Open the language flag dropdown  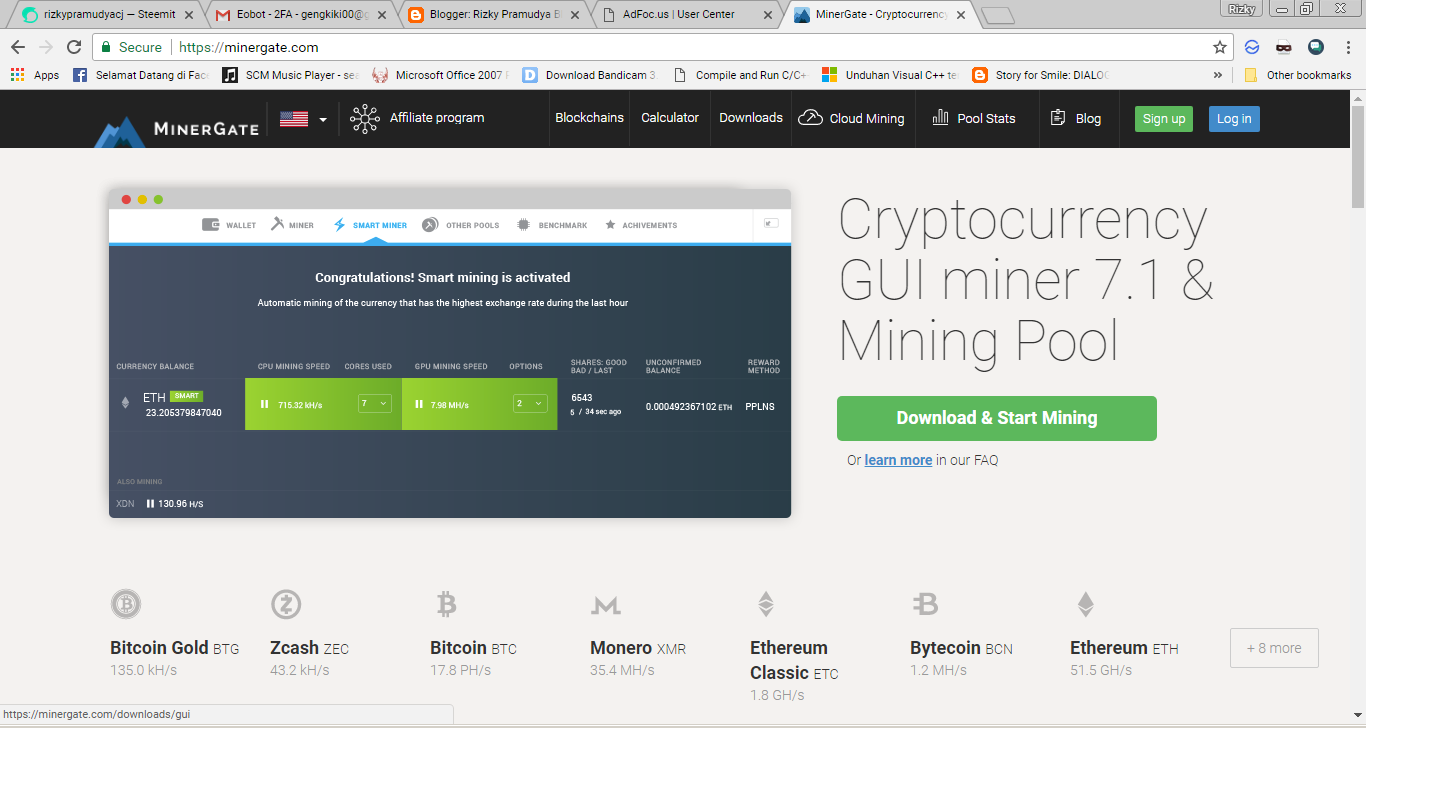(x=303, y=119)
